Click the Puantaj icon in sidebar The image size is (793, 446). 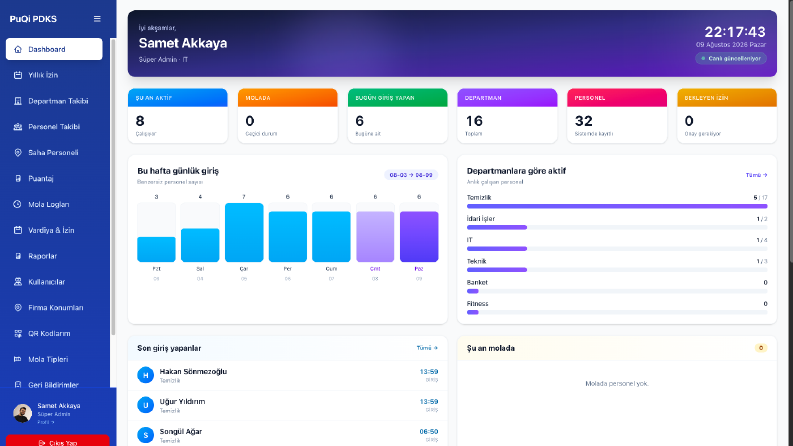(18, 178)
